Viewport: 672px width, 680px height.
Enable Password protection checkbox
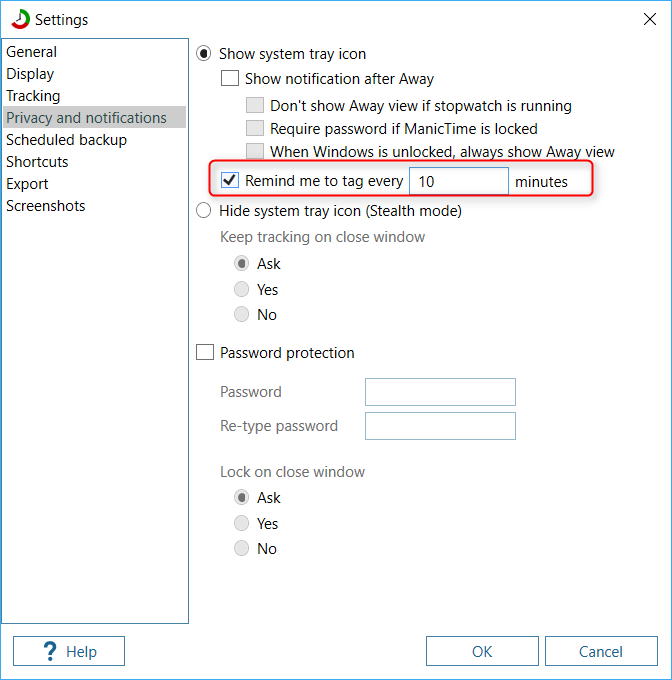click(205, 352)
